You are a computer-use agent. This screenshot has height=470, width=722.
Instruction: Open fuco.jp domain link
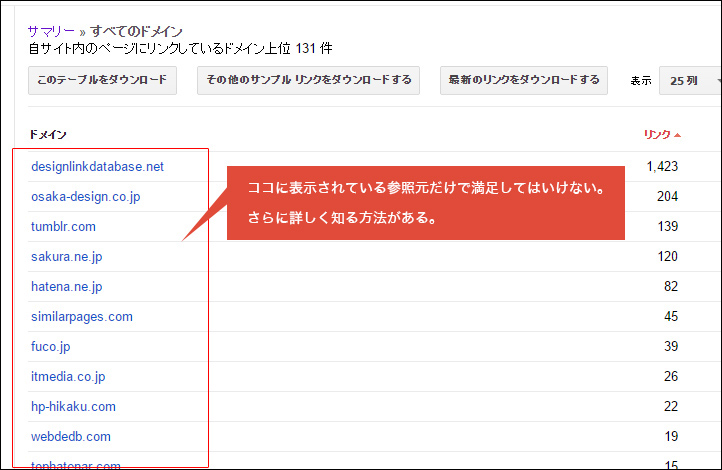tap(50, 347)
